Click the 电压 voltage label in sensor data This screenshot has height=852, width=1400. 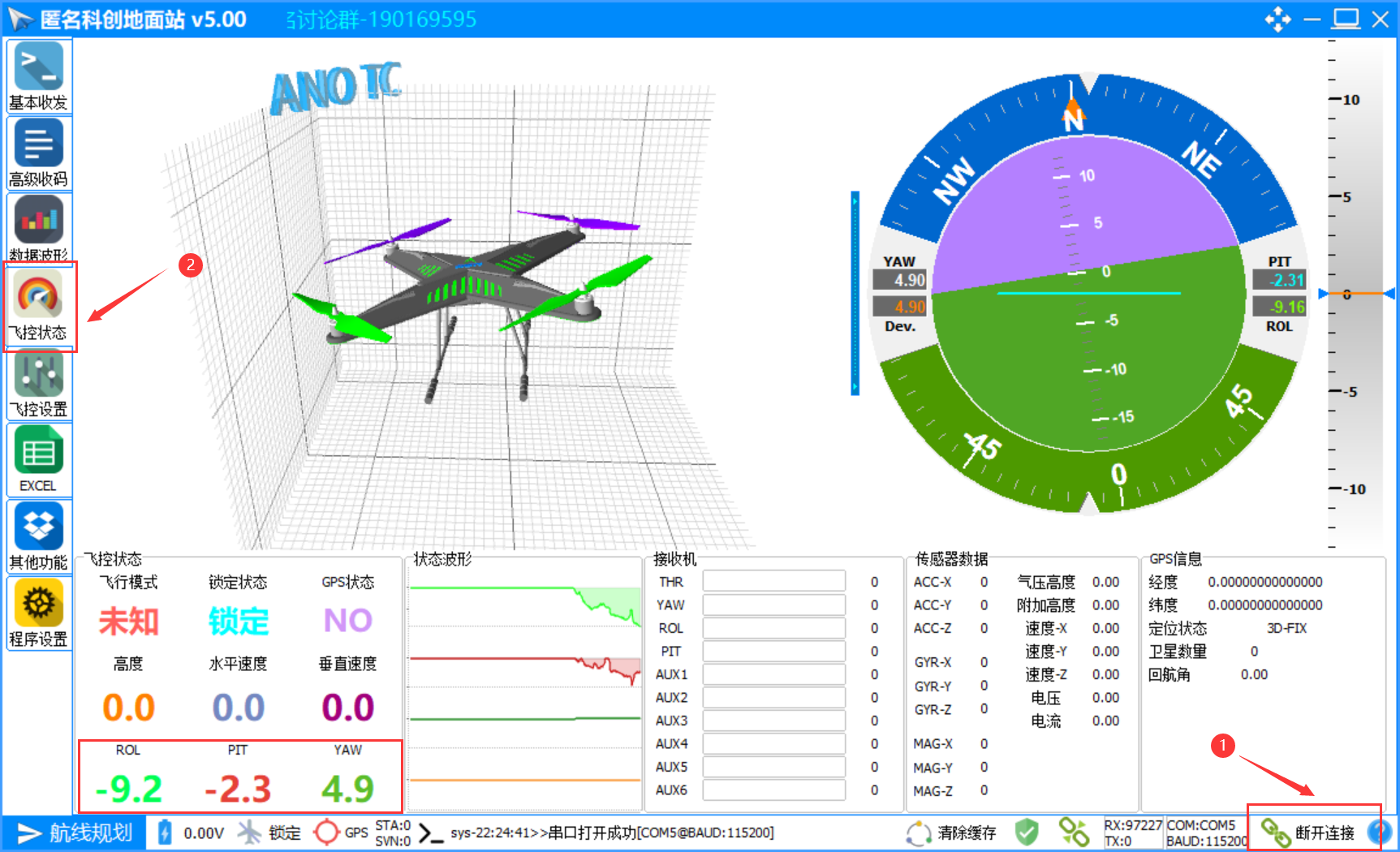point(1046,698)
